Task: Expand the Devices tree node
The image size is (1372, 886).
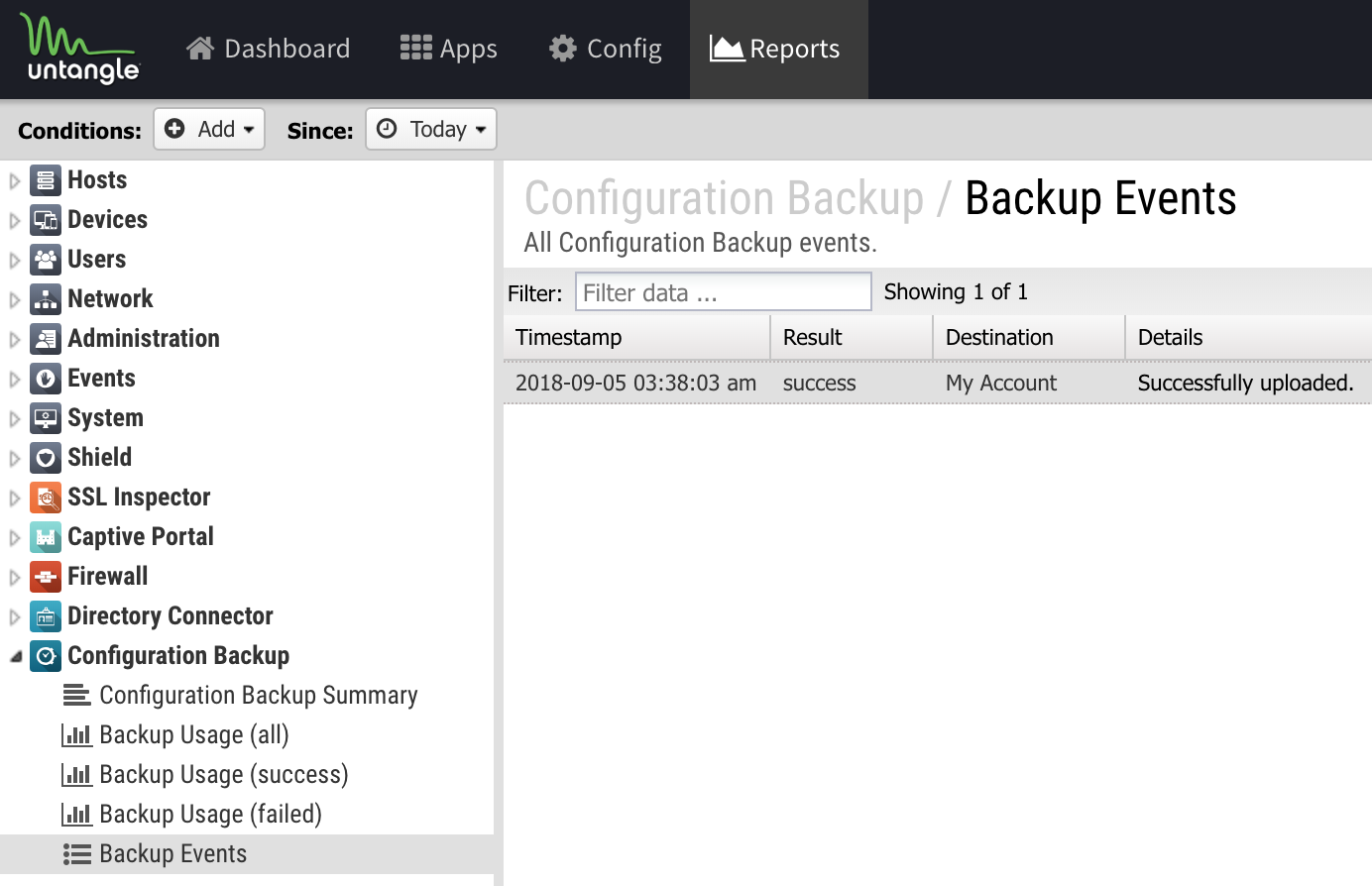Action: pyautogui.click(x=15, y=221)
